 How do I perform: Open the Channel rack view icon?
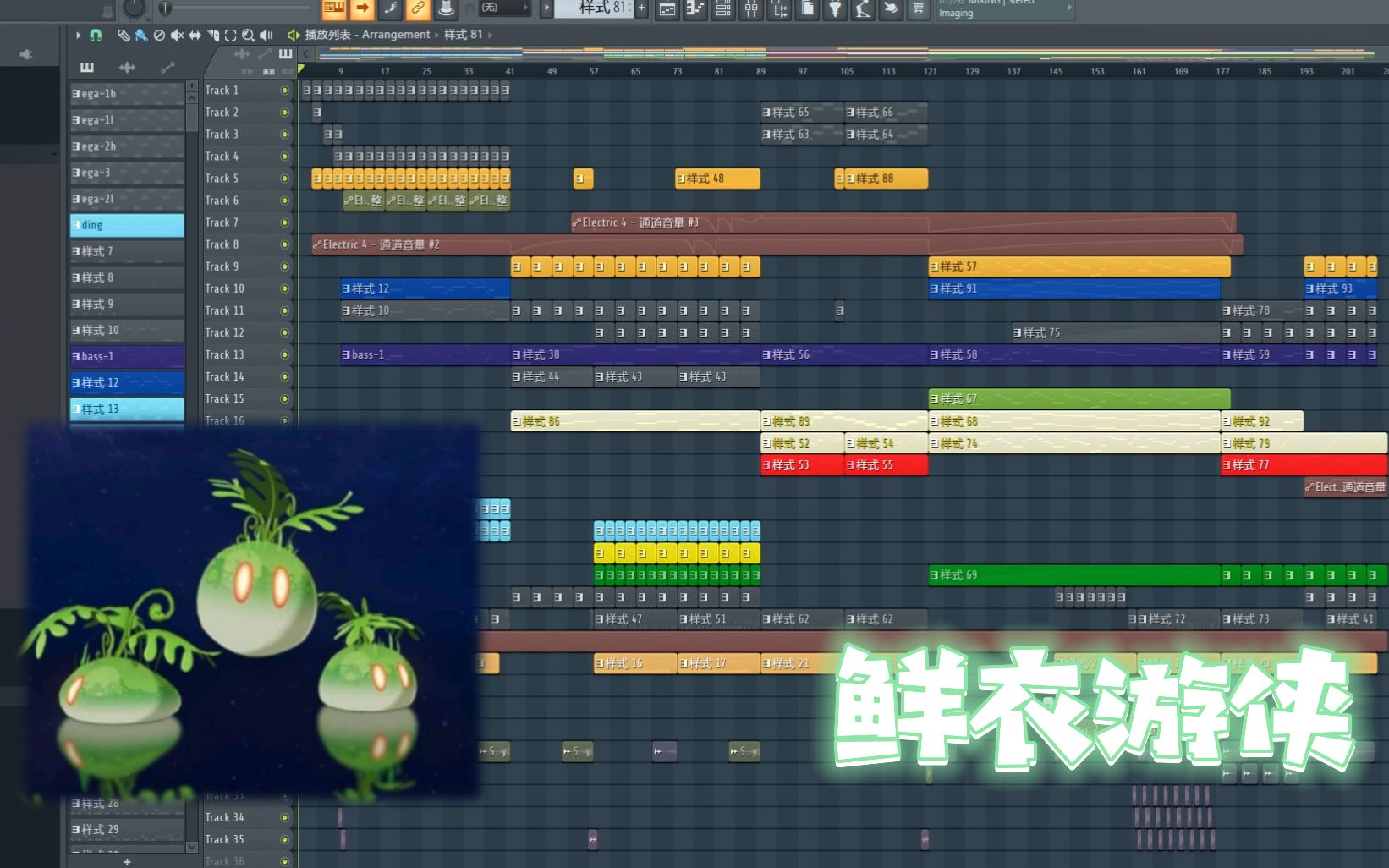pos(723,8)
